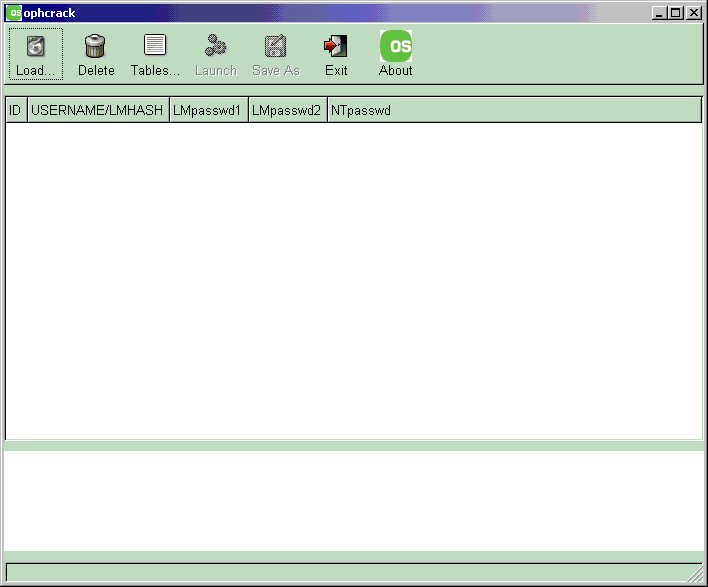This screenshot has width=708, height=587.
Task: Close the ophcrack window
Action: click(x=693, y=13)
